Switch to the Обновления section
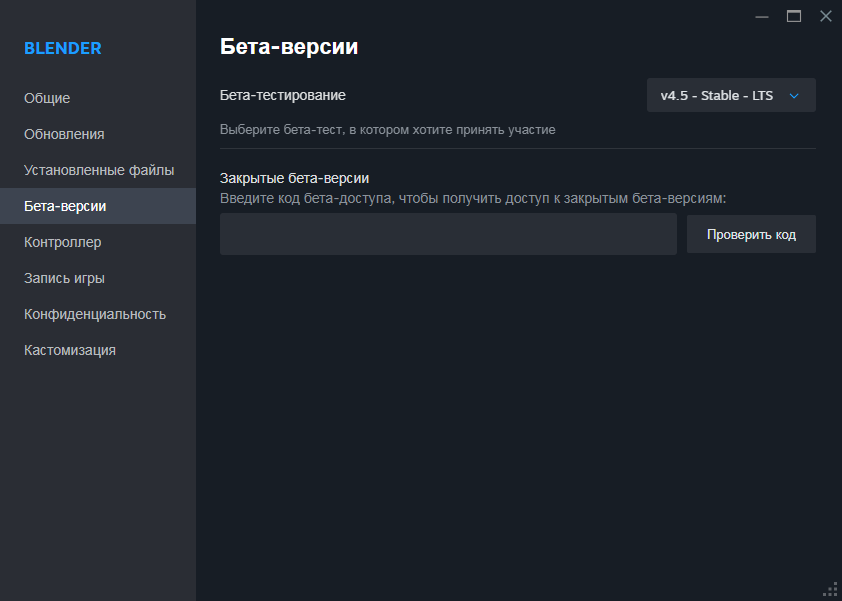Screen dimensions: 842x601 tap(64, 134)
